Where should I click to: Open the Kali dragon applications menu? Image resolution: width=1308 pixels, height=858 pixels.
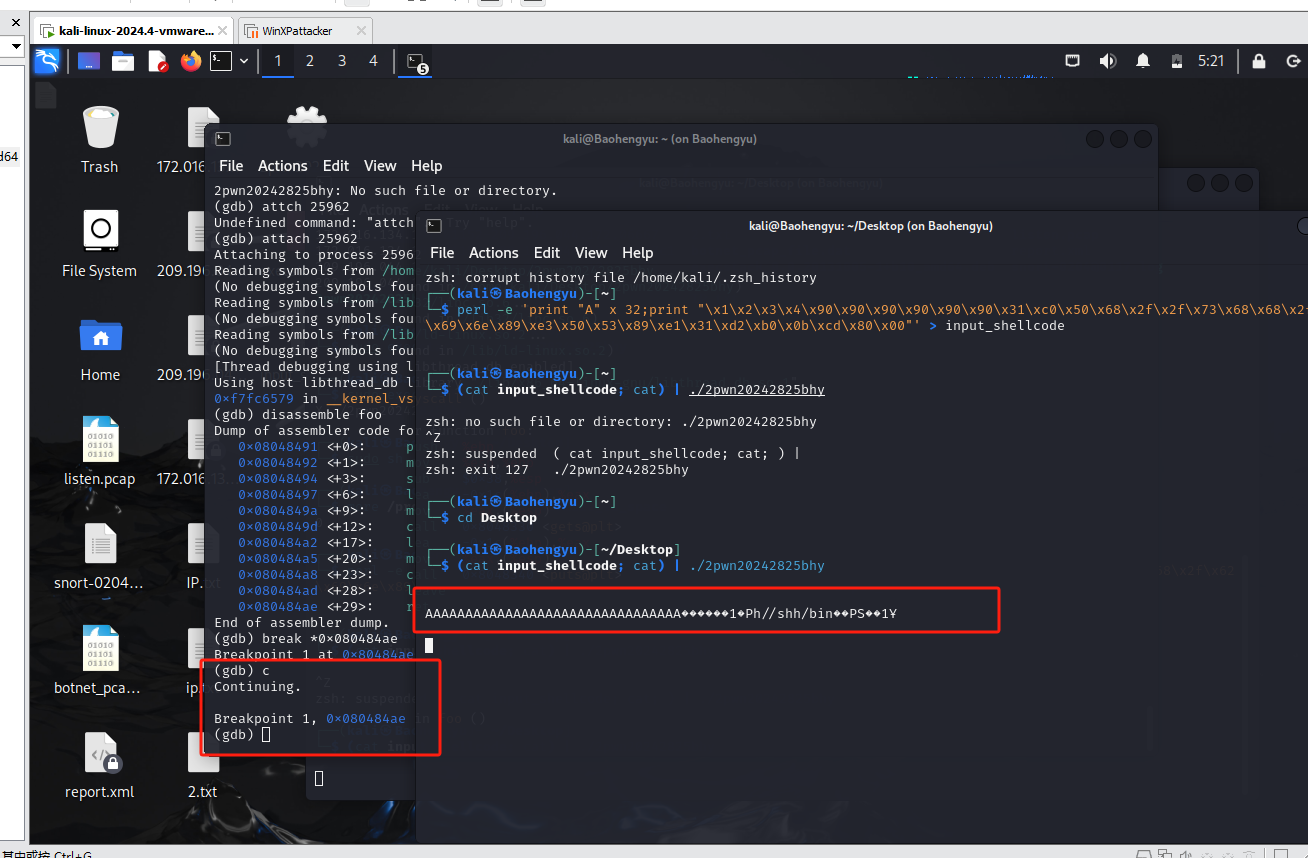point(47,61)
